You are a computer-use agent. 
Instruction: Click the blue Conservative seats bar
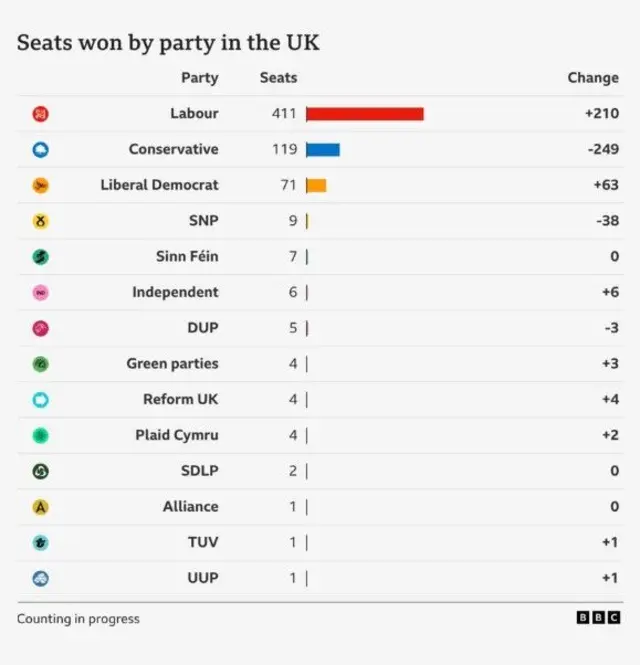322,150
